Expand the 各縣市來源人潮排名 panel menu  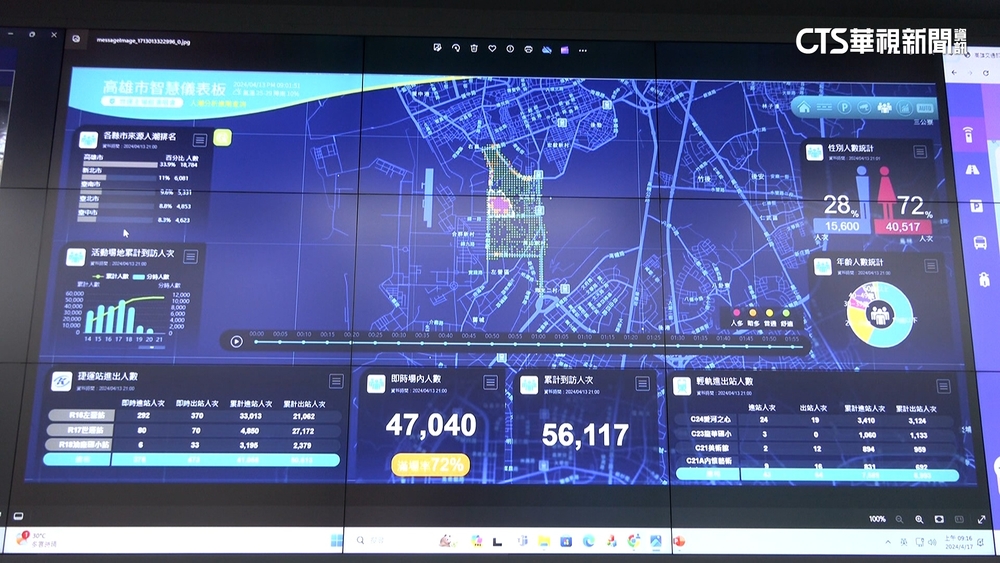tap(201, 140)
